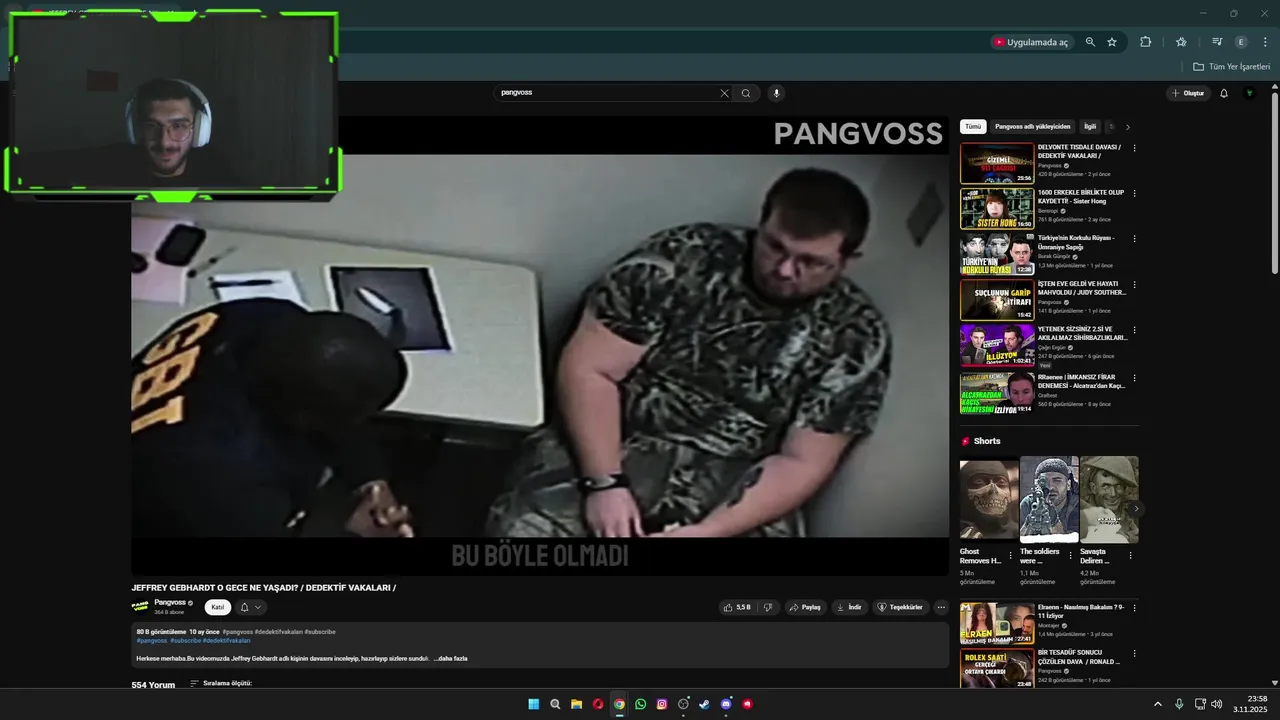Select Pangvoss adlı yükleyiciden chip

[x=1033, y=127]
